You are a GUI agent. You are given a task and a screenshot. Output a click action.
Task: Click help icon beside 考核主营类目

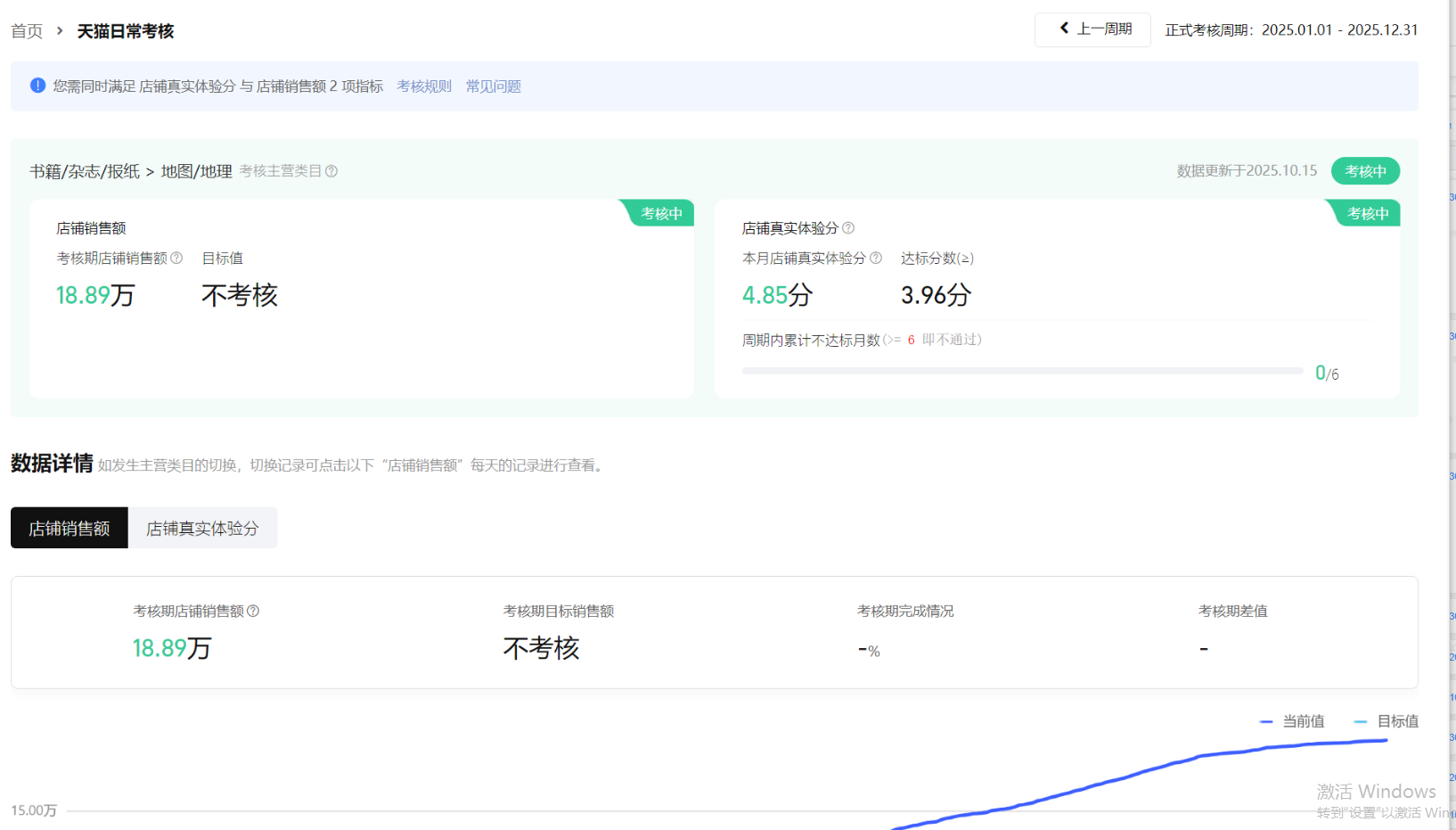coord(331,171)
